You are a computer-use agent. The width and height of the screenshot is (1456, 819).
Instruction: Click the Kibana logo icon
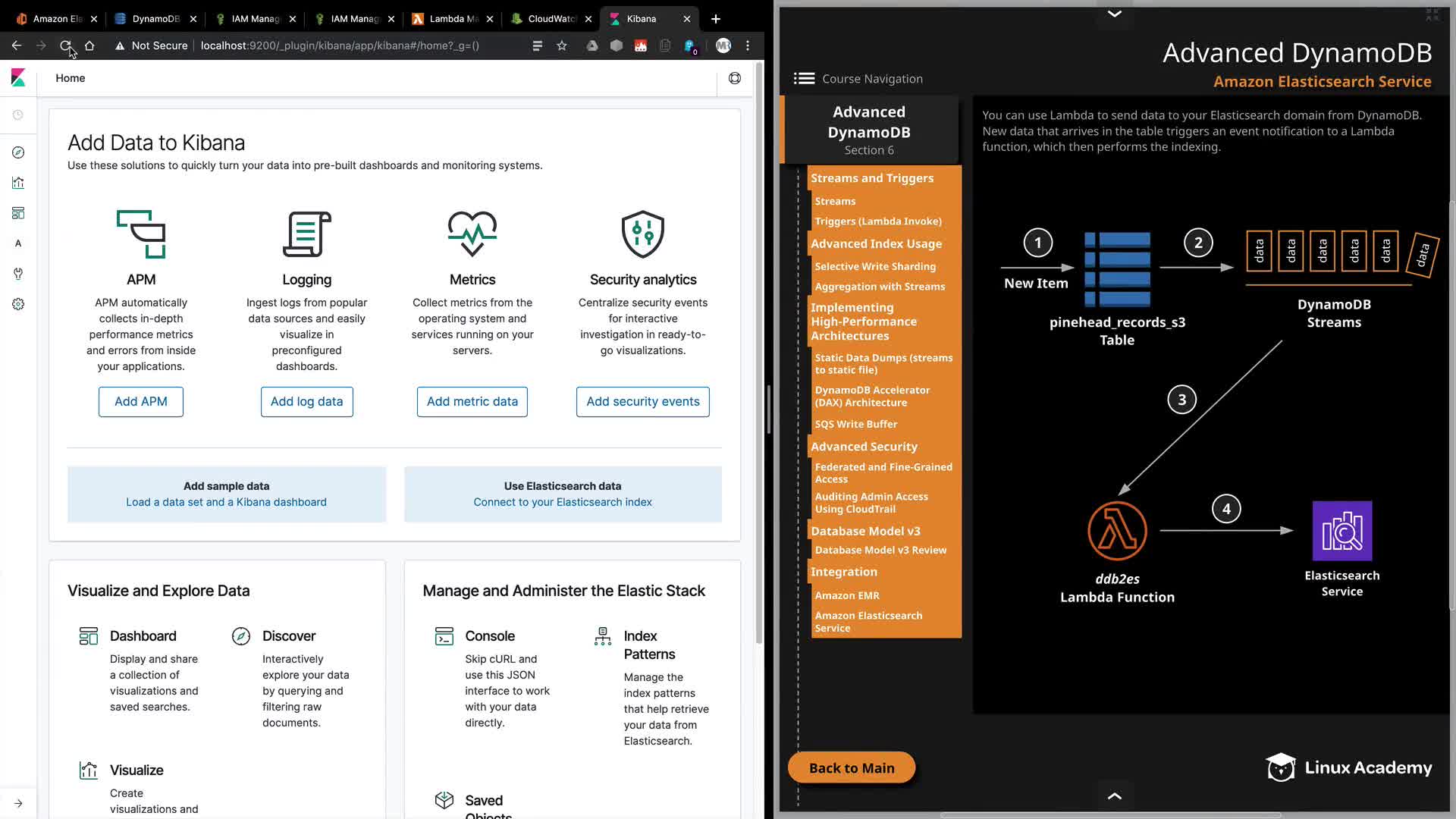18,77
